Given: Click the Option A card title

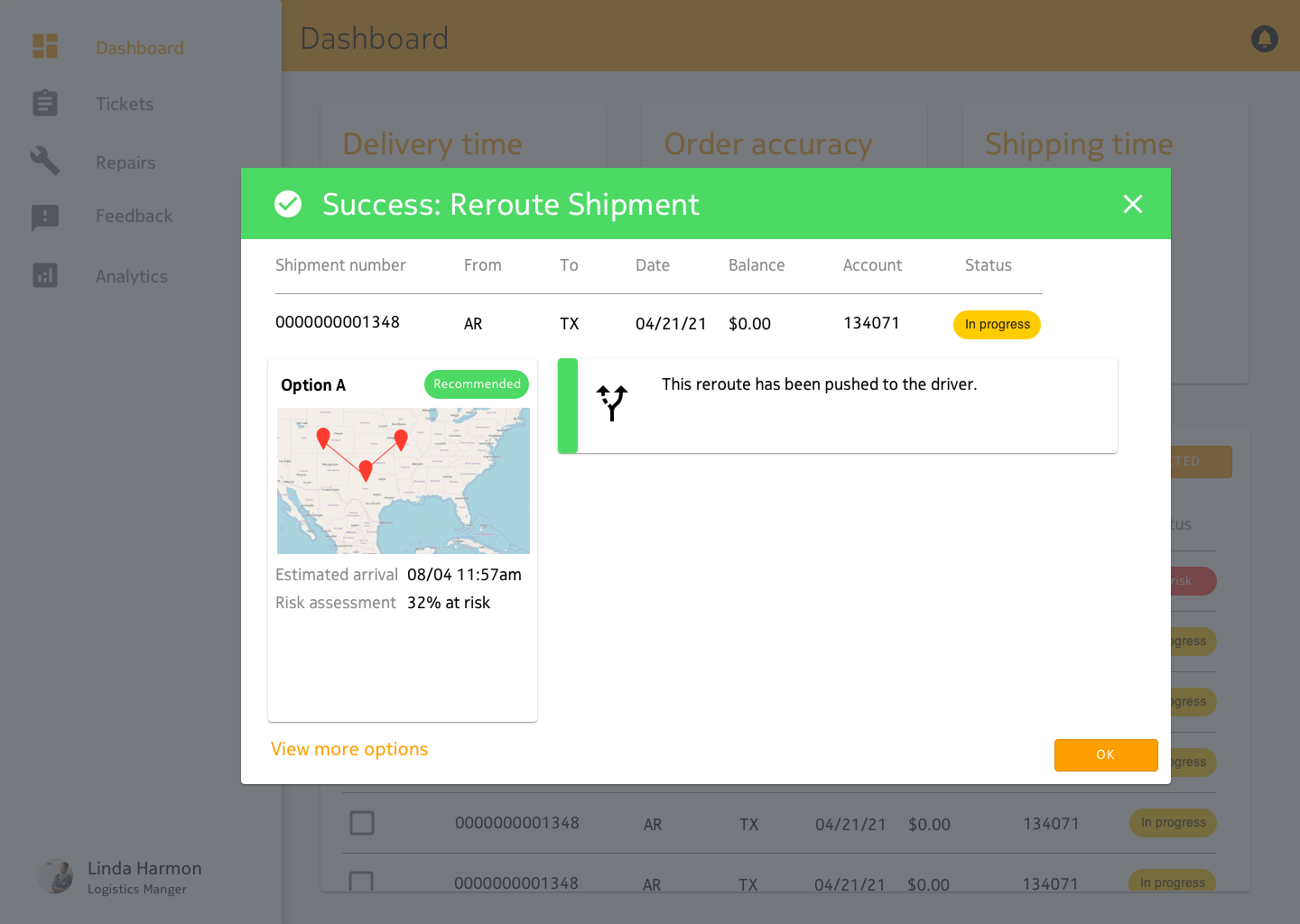Looking at the screenshot, I should tap(313, 385).
